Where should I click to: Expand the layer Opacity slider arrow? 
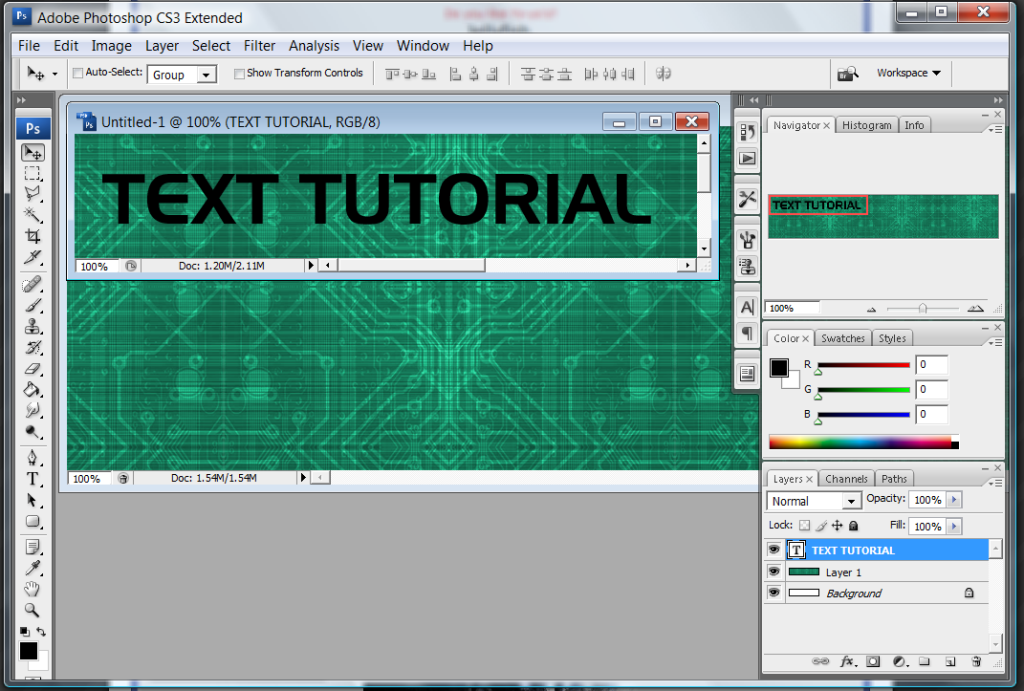coord(954,500)
